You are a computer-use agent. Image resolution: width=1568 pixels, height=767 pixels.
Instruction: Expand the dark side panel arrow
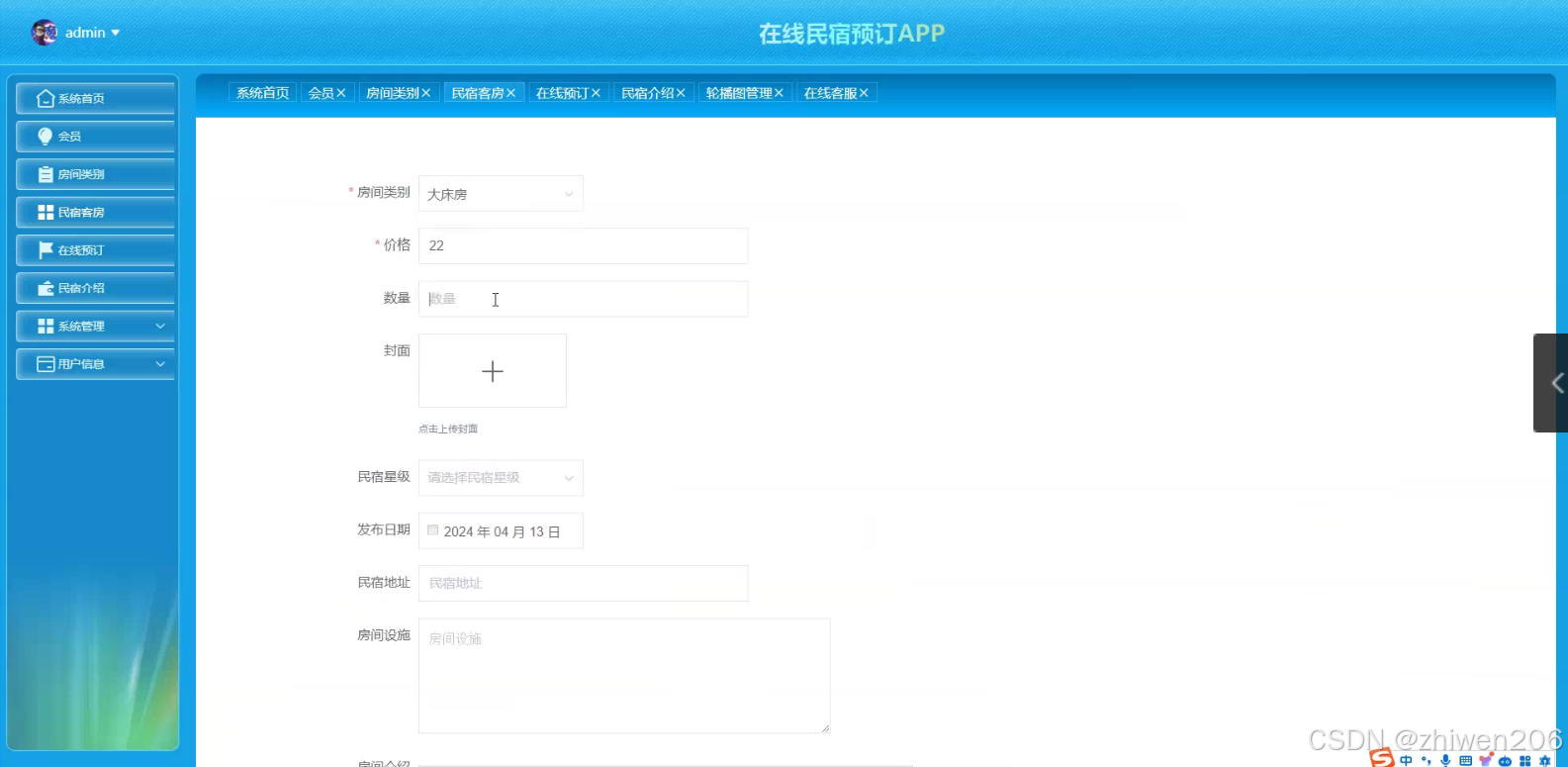(1551, 383)
